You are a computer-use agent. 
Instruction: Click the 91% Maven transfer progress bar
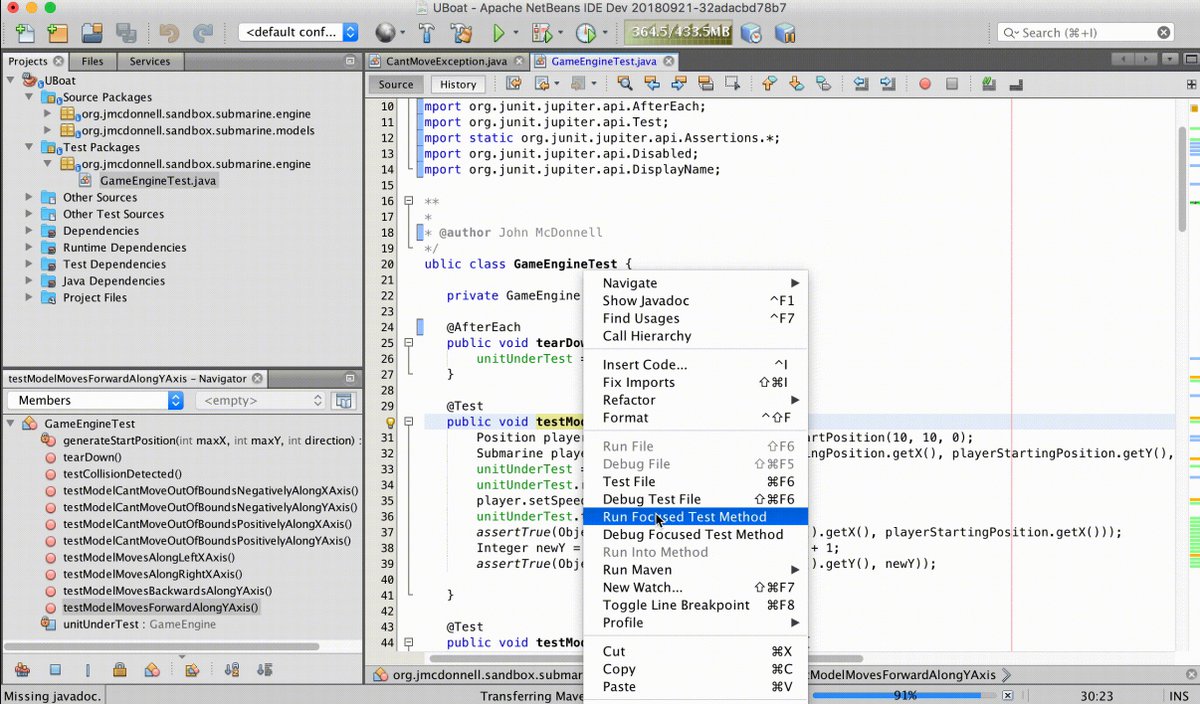click(905, 695)
